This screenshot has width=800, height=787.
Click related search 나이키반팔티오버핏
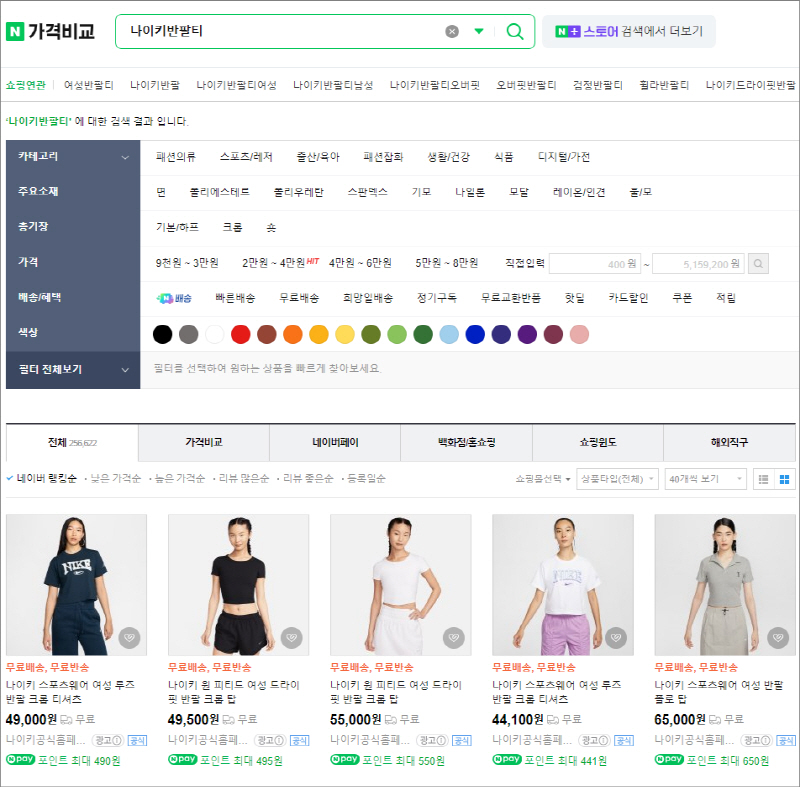pos(435,85)
